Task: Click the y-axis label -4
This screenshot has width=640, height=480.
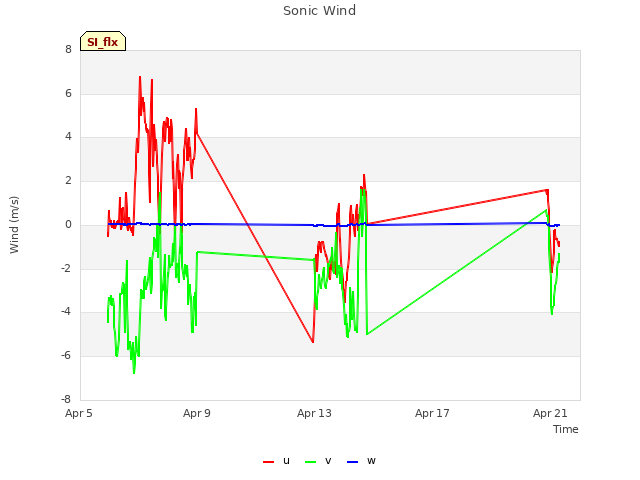Action: click(x=67, y=312)
